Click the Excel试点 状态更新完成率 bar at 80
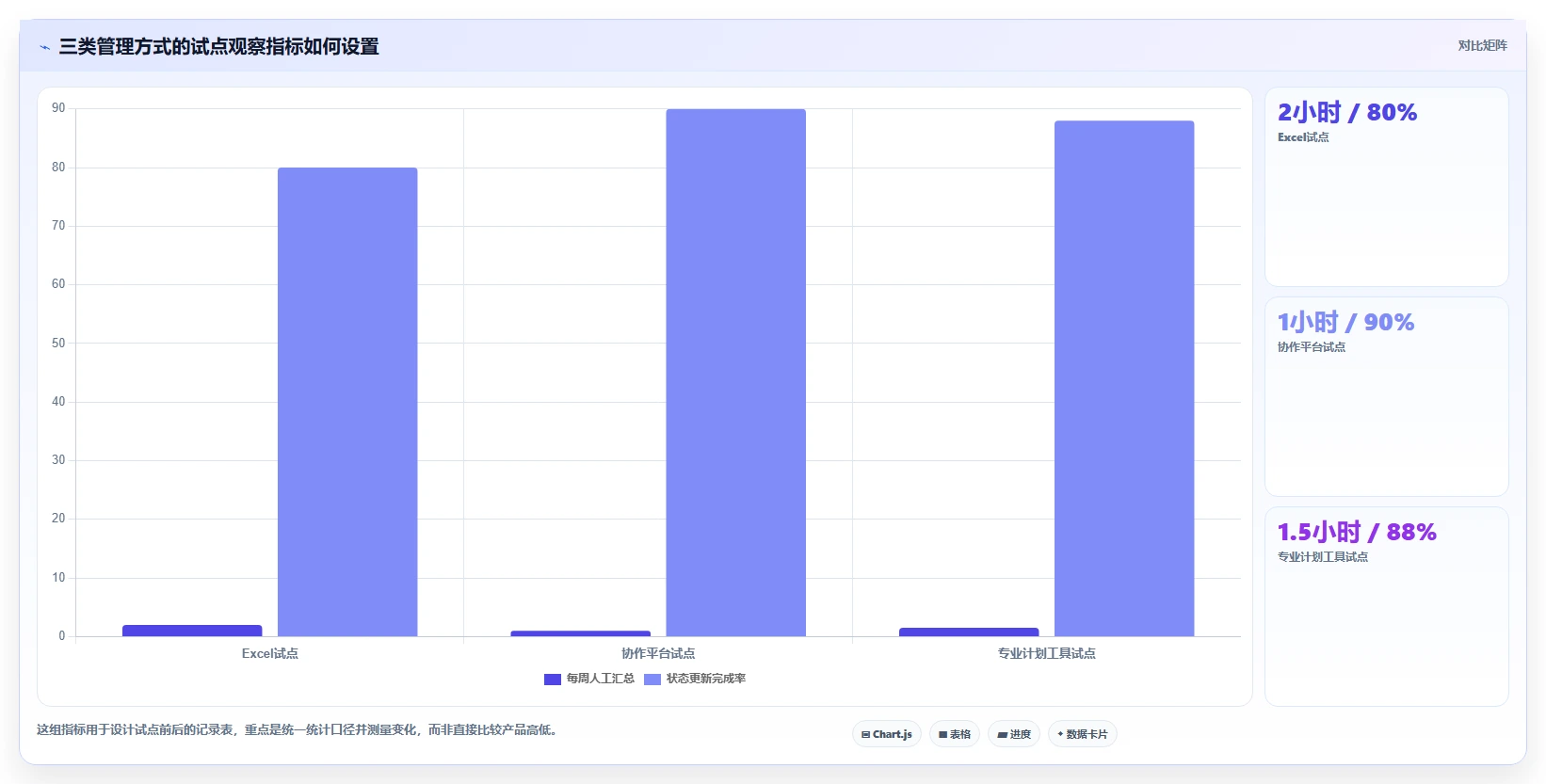 [x=347, y=402]
